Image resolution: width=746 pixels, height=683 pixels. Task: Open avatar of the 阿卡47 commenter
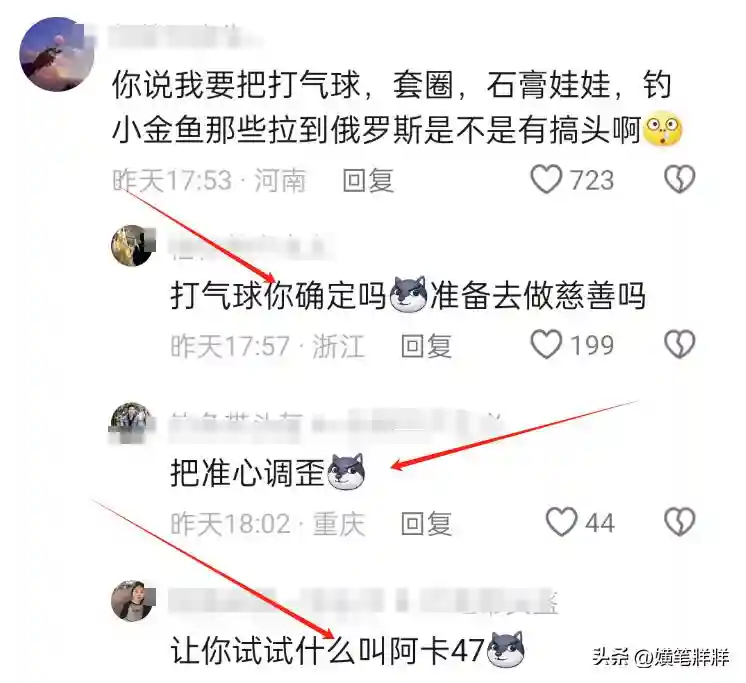(x=133, y=601)
